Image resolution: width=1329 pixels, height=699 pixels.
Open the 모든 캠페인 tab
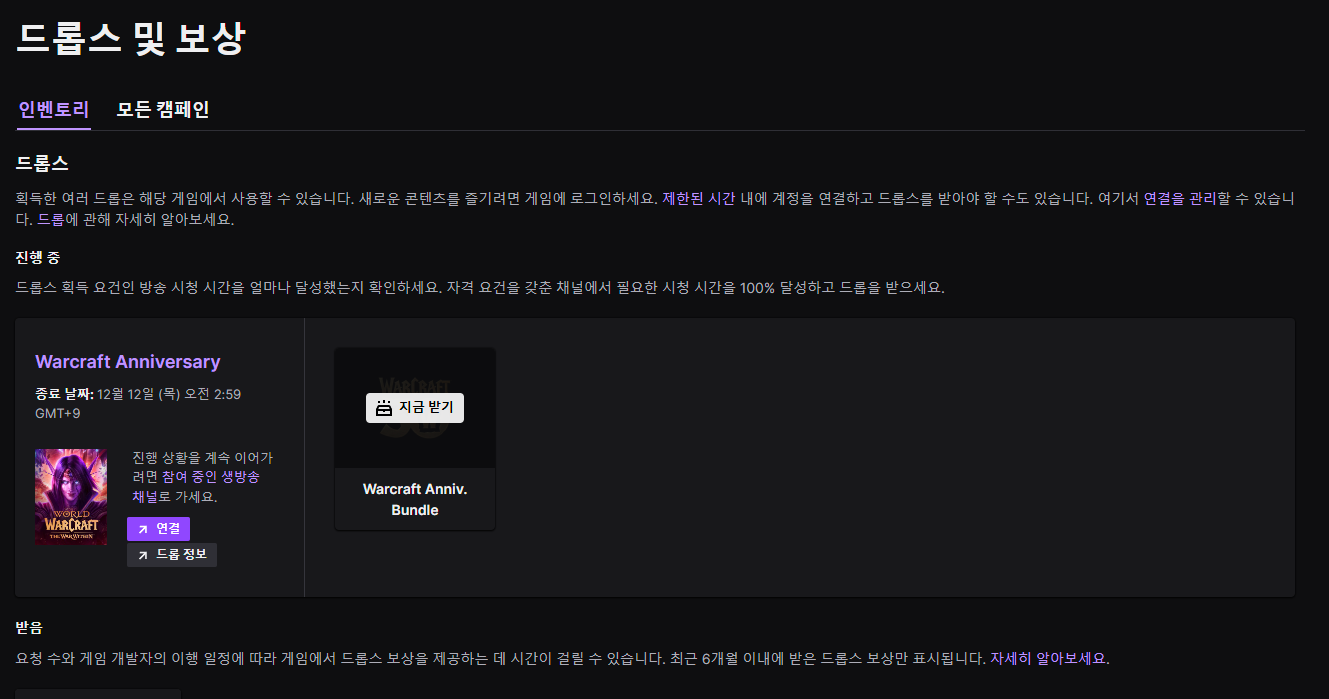[163, 110]
